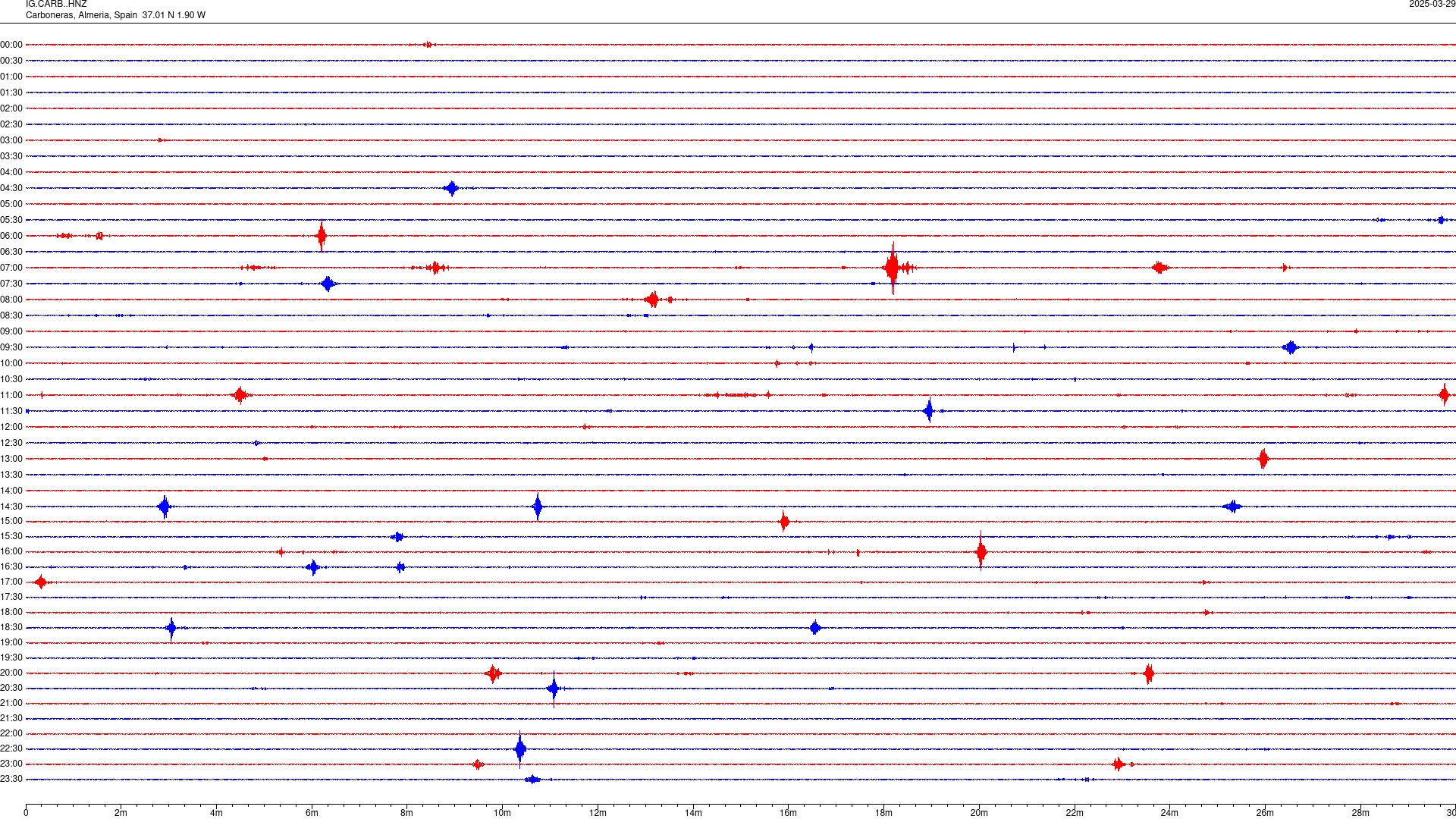Screen dimensions: 1456x819
Task: Select the 05:30 time row label
Action: 11,220
